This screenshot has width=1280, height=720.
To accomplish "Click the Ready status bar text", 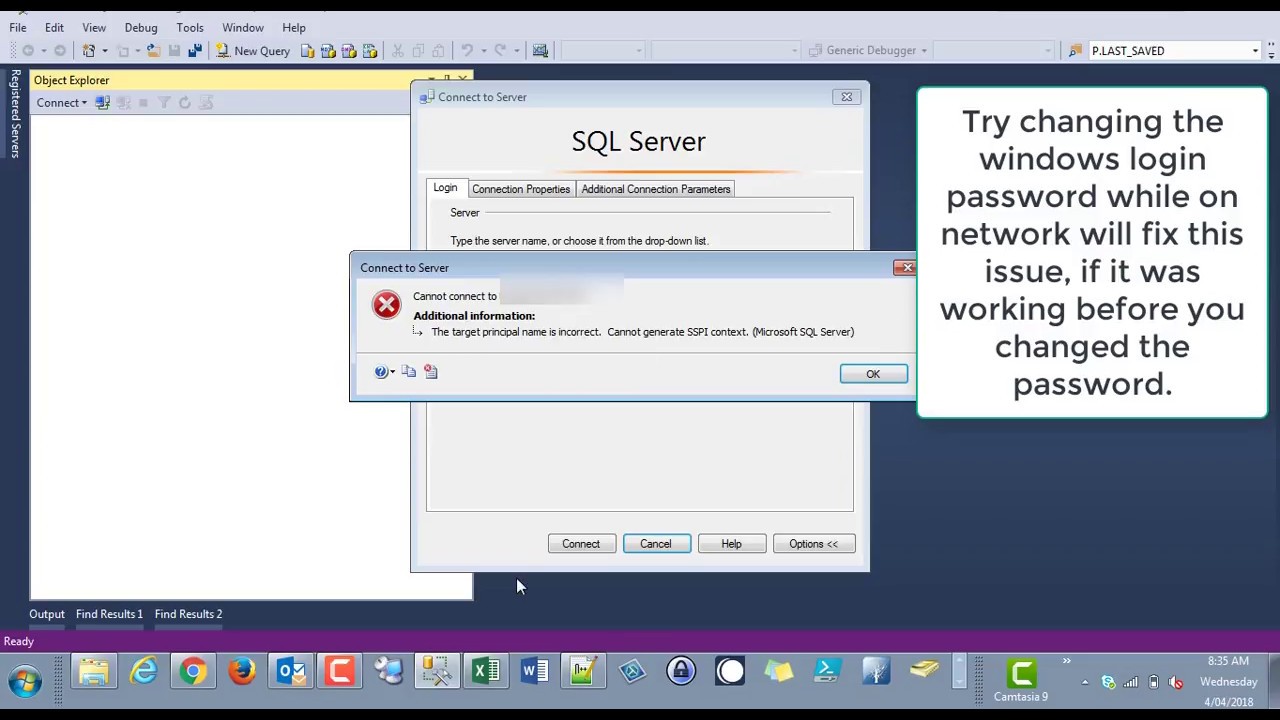I will pyautogui.click(x=19, y=642).
